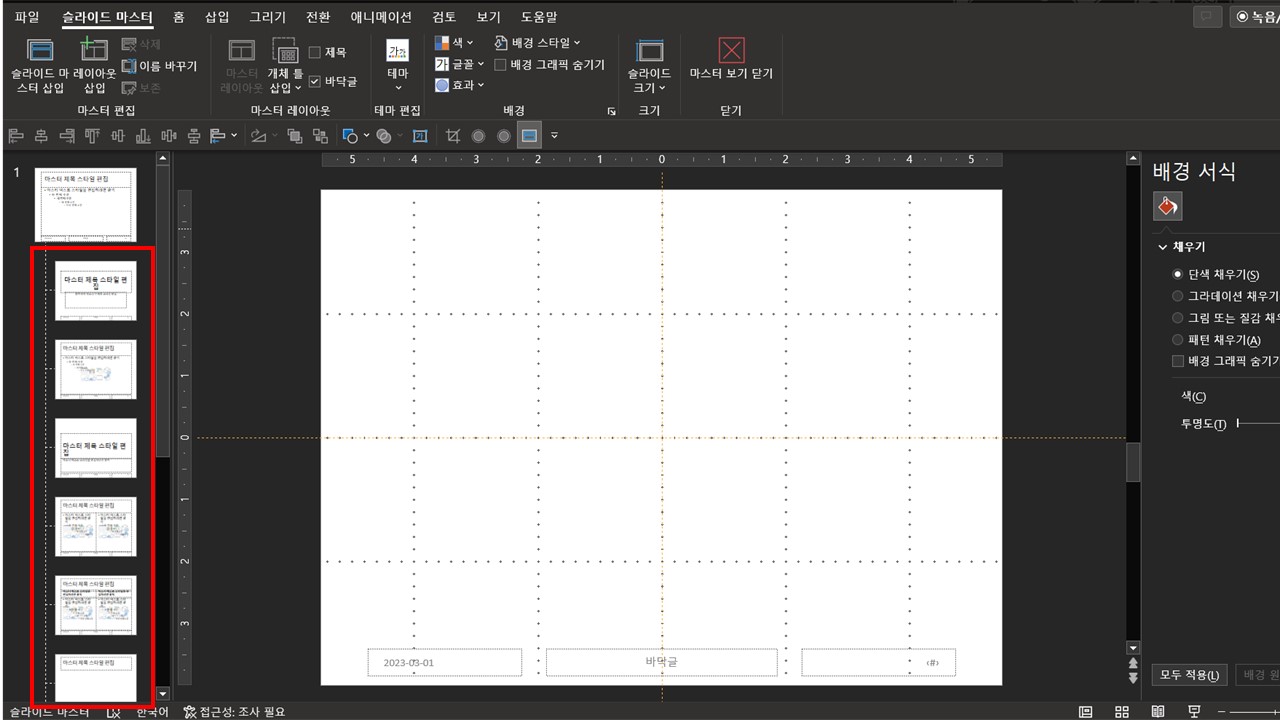1280x720 pixels.
Task: Open the 색 colors dropdown
Action: (454, 43)
